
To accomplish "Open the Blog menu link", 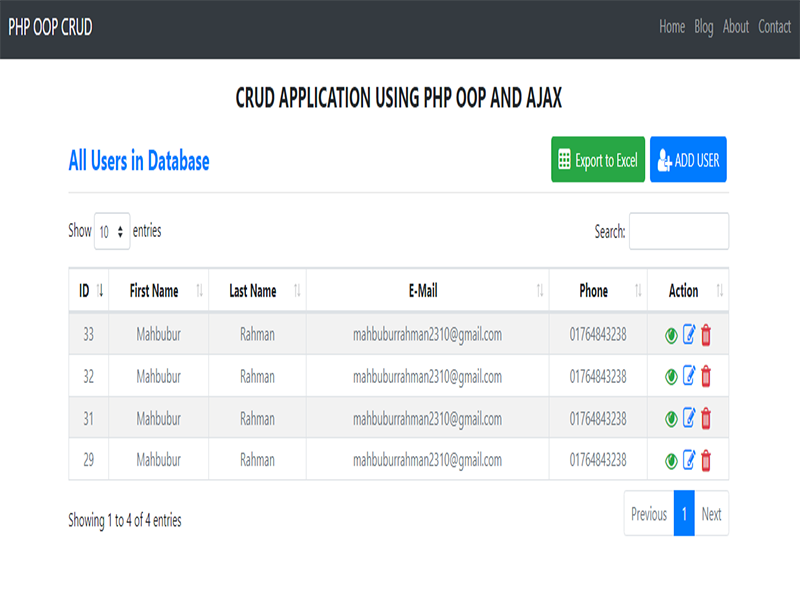I will [704, 27].
